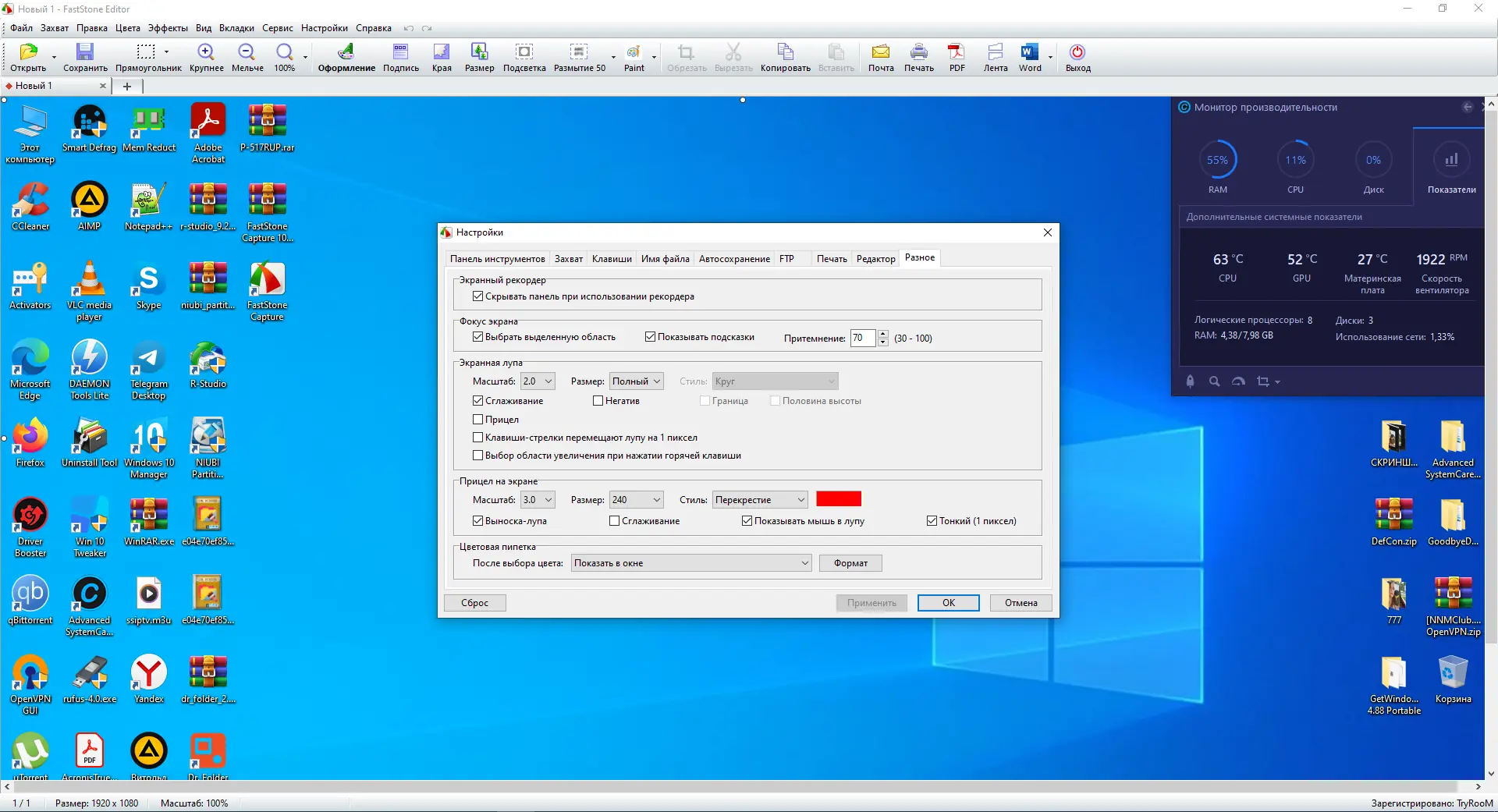Open crosshair Масштаб 3.0 dropdown

point(538,500)
